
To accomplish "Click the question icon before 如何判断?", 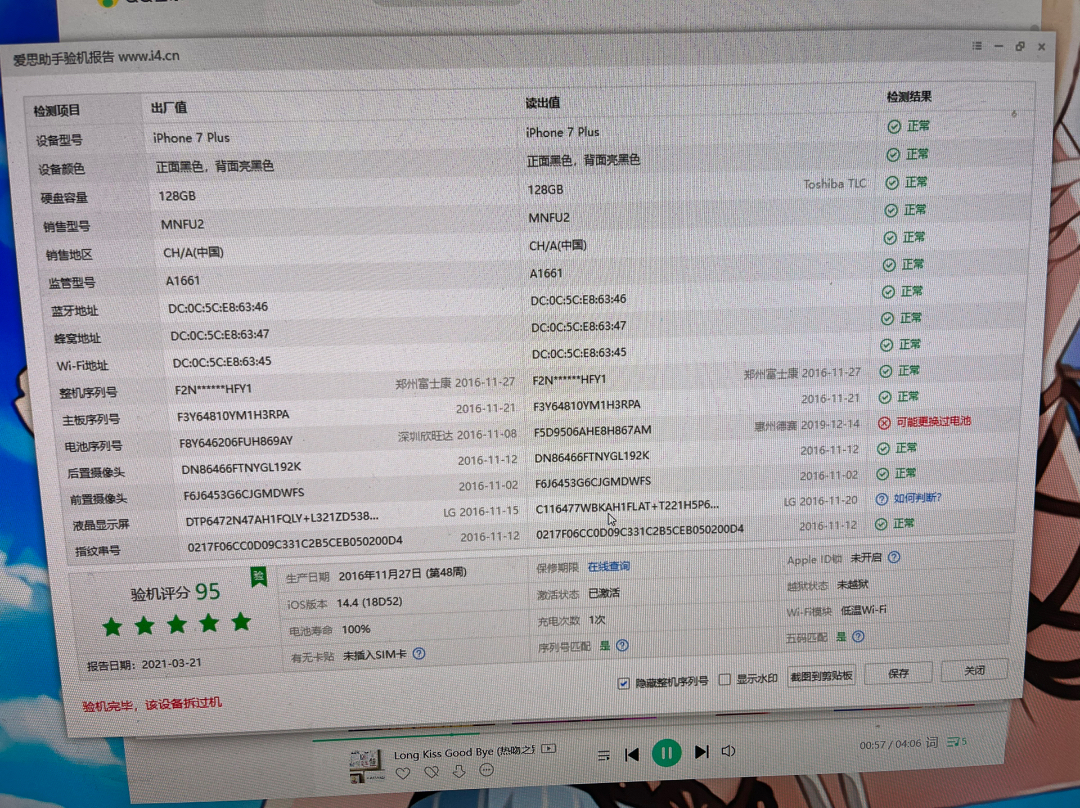I will (x=882, y=499).
